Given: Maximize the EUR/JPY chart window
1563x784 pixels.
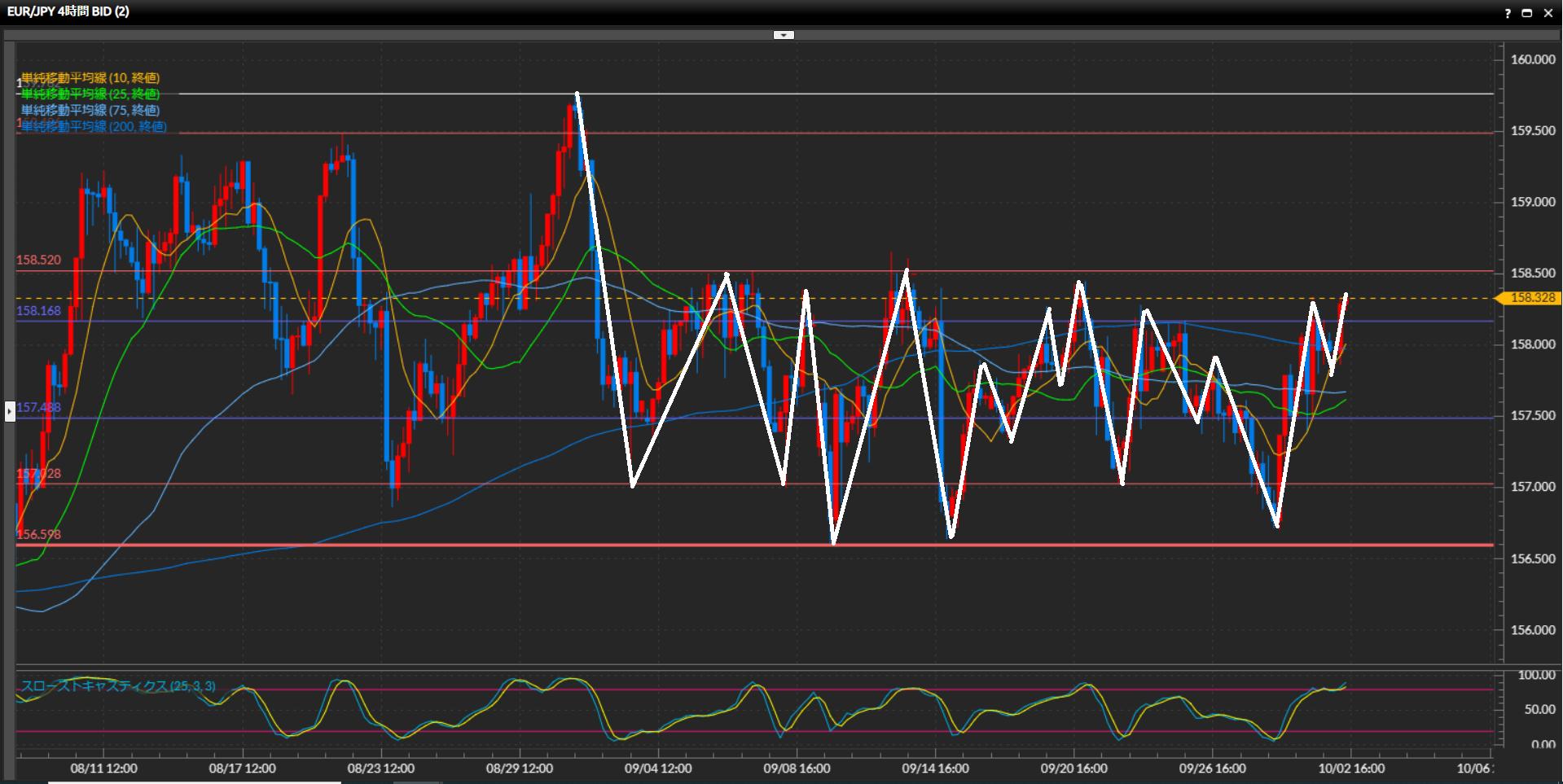Looking at the screenshot, I should 1527,13.
